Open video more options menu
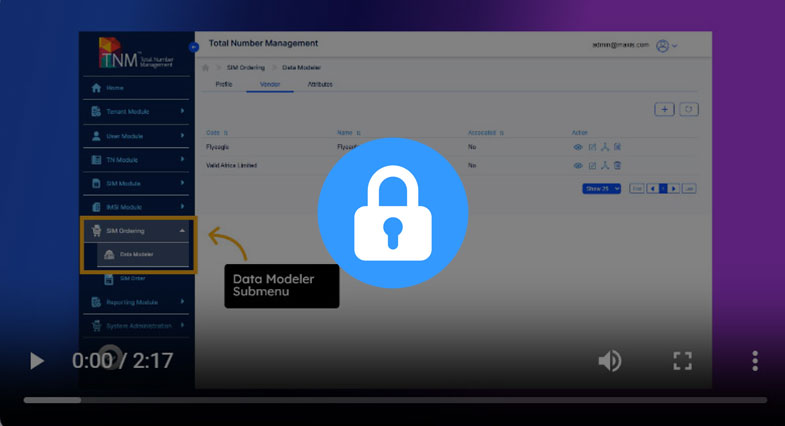Viewport: 785px width, 426px height. point(755,361)
